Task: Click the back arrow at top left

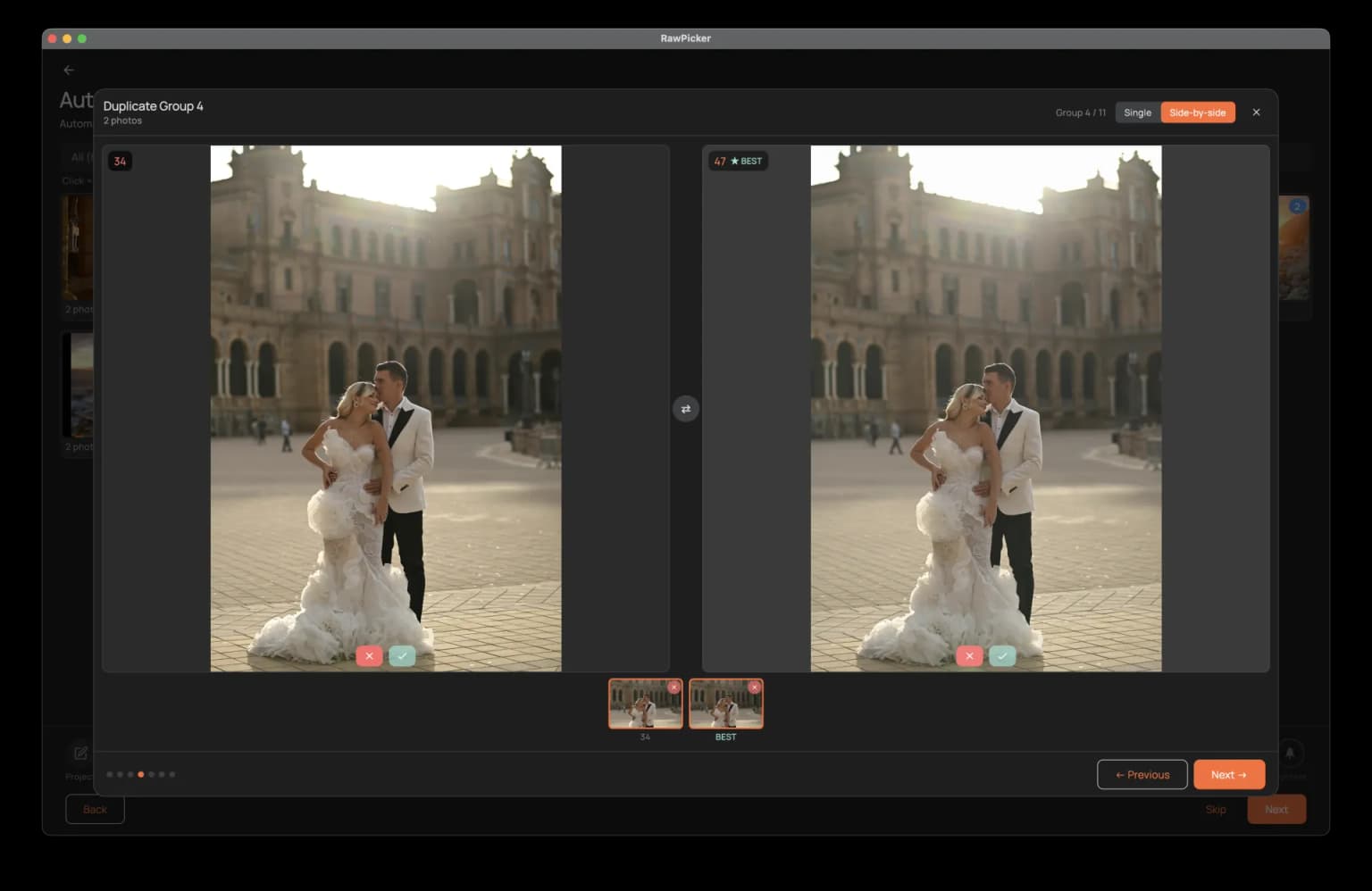Action: coord(69,70)
